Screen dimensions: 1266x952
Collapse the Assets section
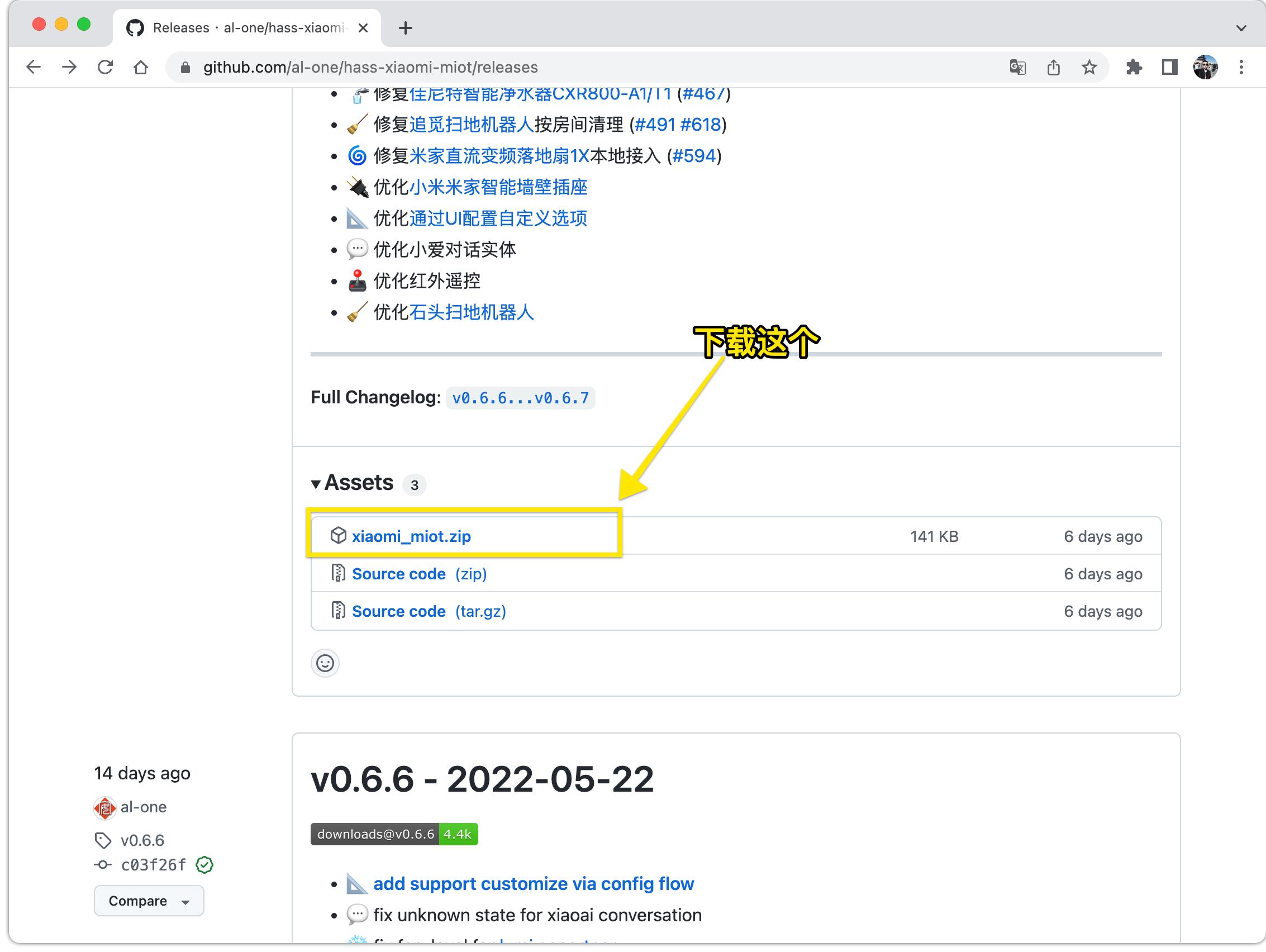(x=316, y=484)
